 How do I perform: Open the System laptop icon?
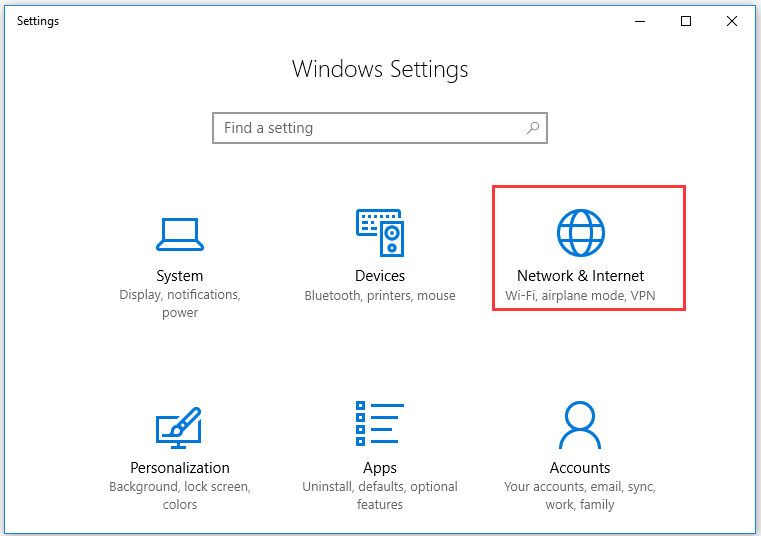(x=180, y=234)
